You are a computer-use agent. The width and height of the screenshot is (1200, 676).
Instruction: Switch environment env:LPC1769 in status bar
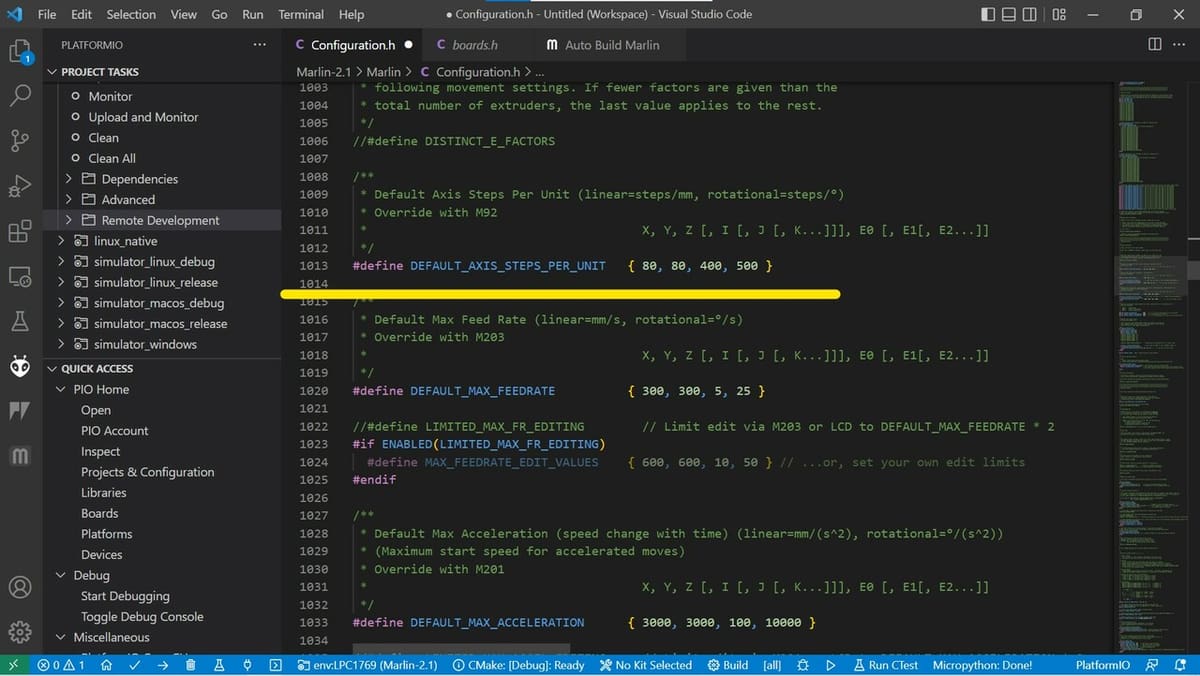tap(367, 665)
